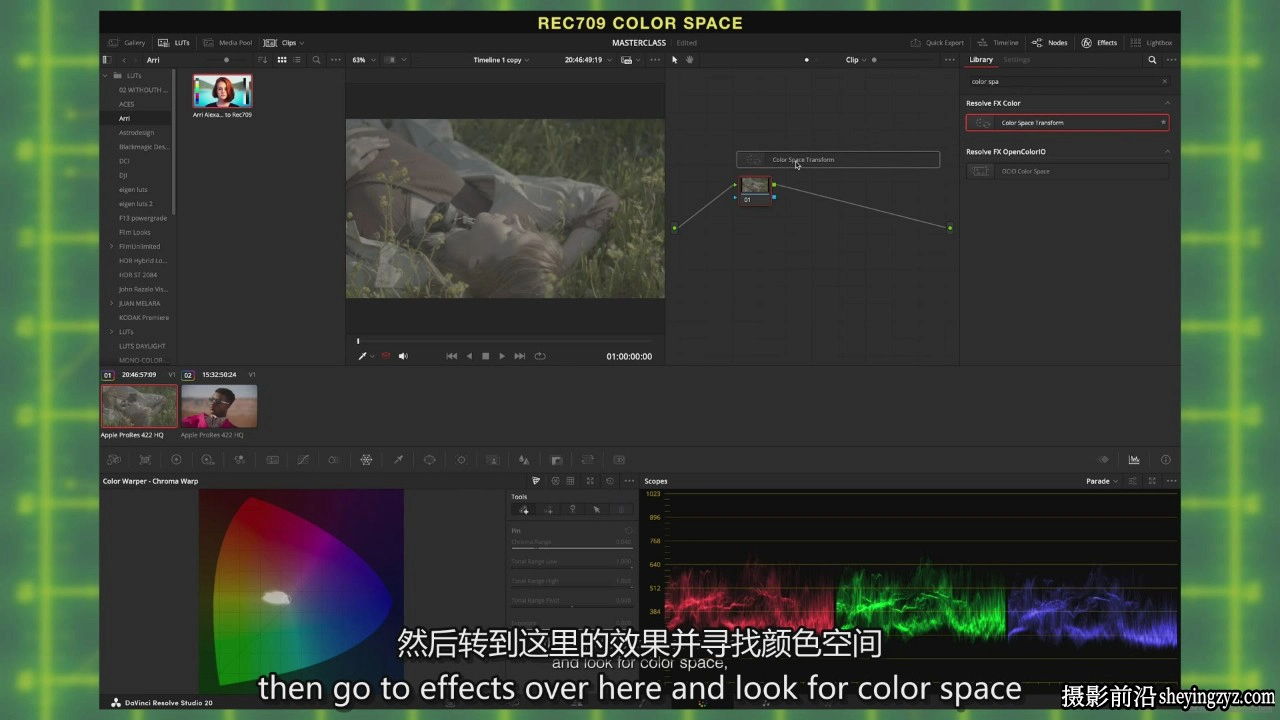Viewport: 1280px width, 720px height.
Task: Toggle the Nodes editor panel
Action: pos(1050,43)
